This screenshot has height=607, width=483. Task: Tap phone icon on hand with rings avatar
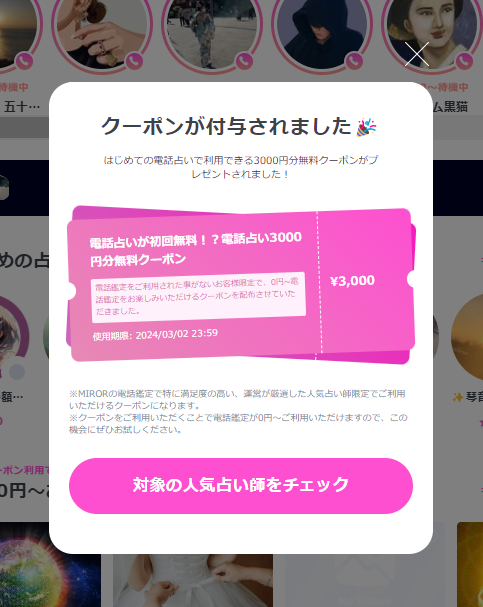point(134,61)
